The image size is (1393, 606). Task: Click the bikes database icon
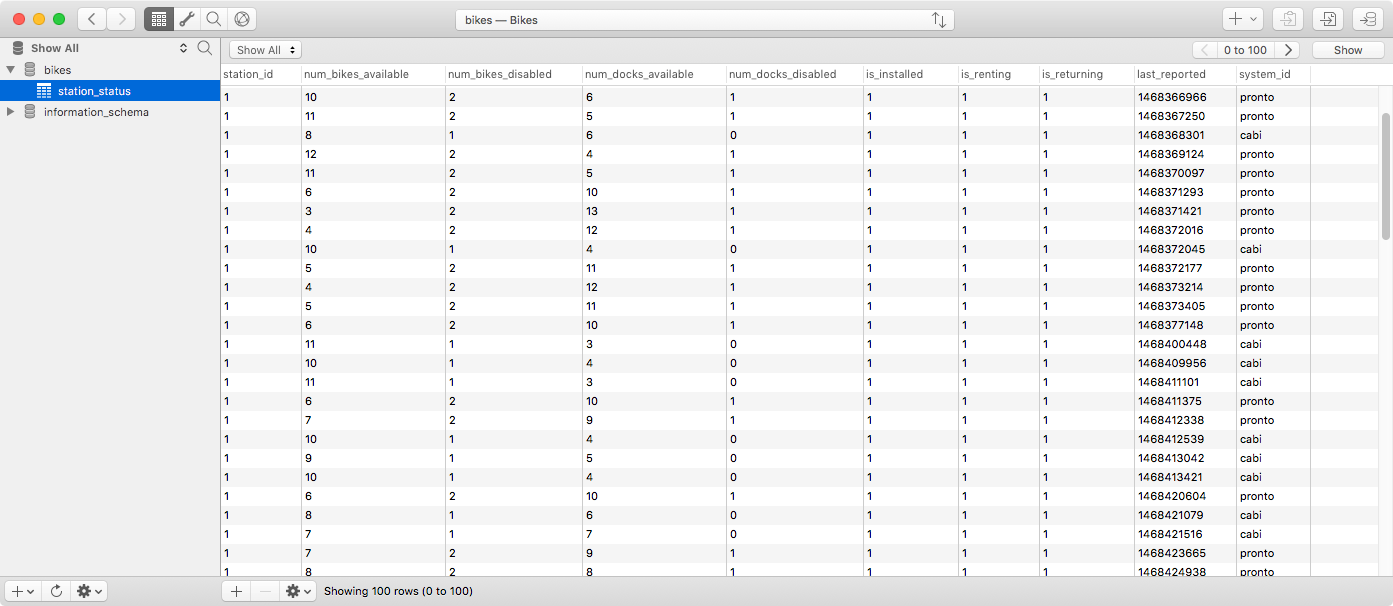30,70
